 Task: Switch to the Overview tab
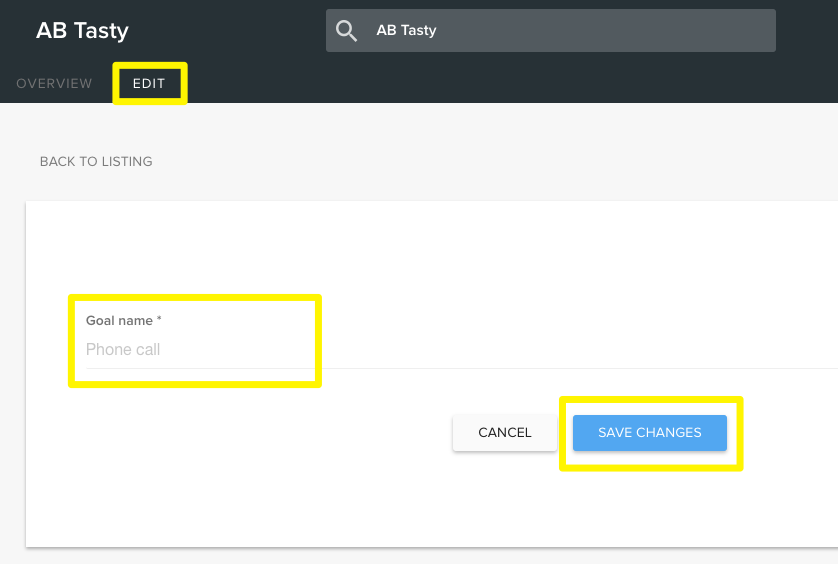click(x=54, y=83)
